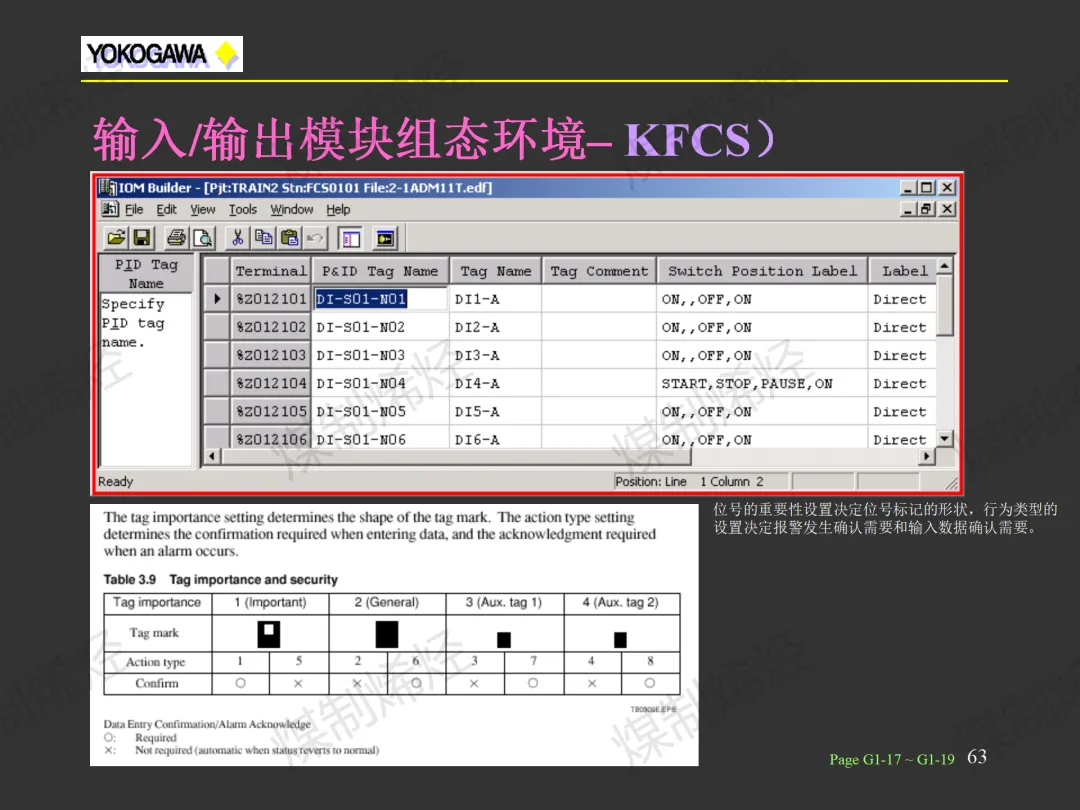Click the IOM Builder title bar icon
Screen dimensions: 1080x810
click(107, 187)
